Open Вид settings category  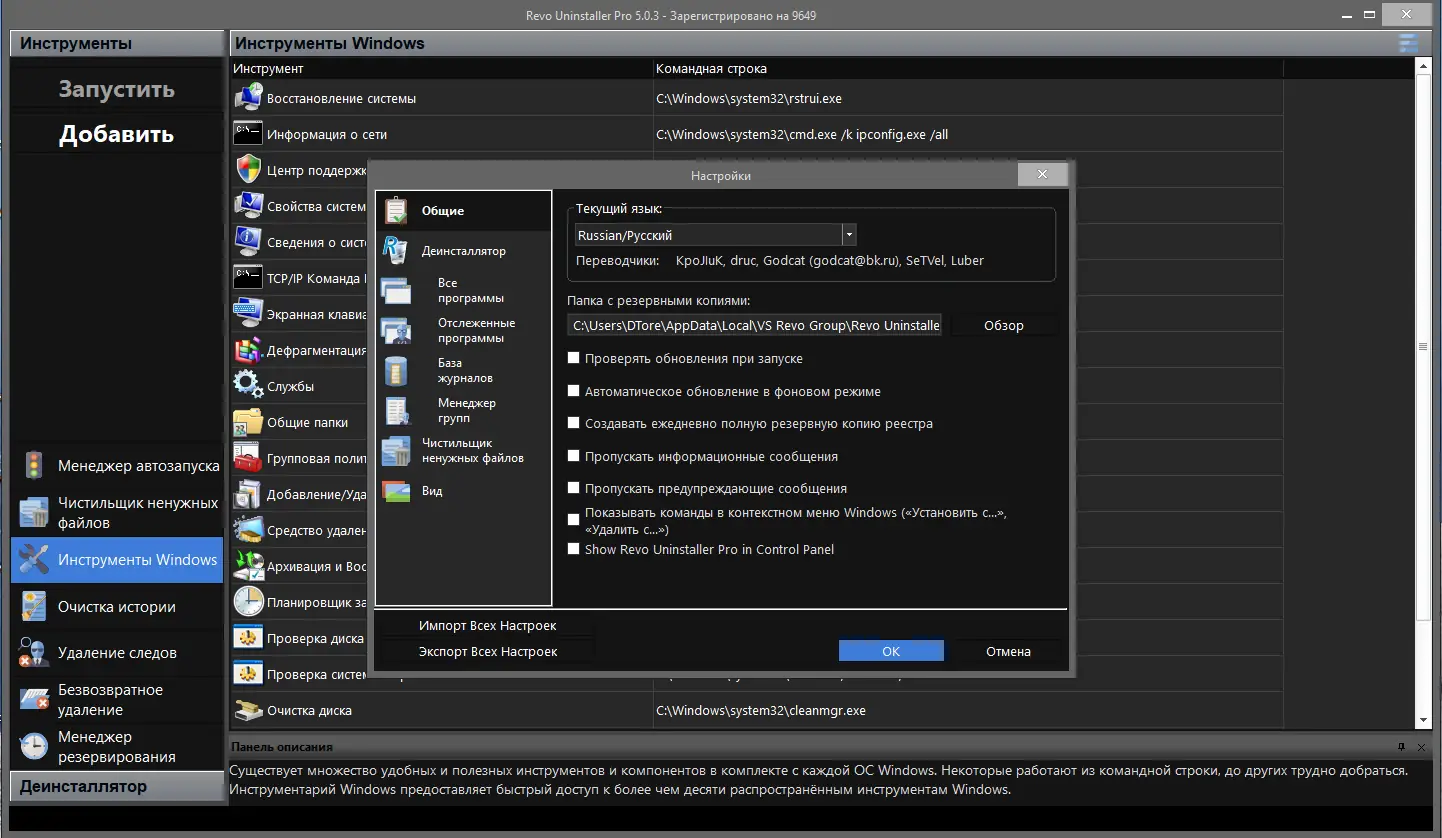pos(464,491)
